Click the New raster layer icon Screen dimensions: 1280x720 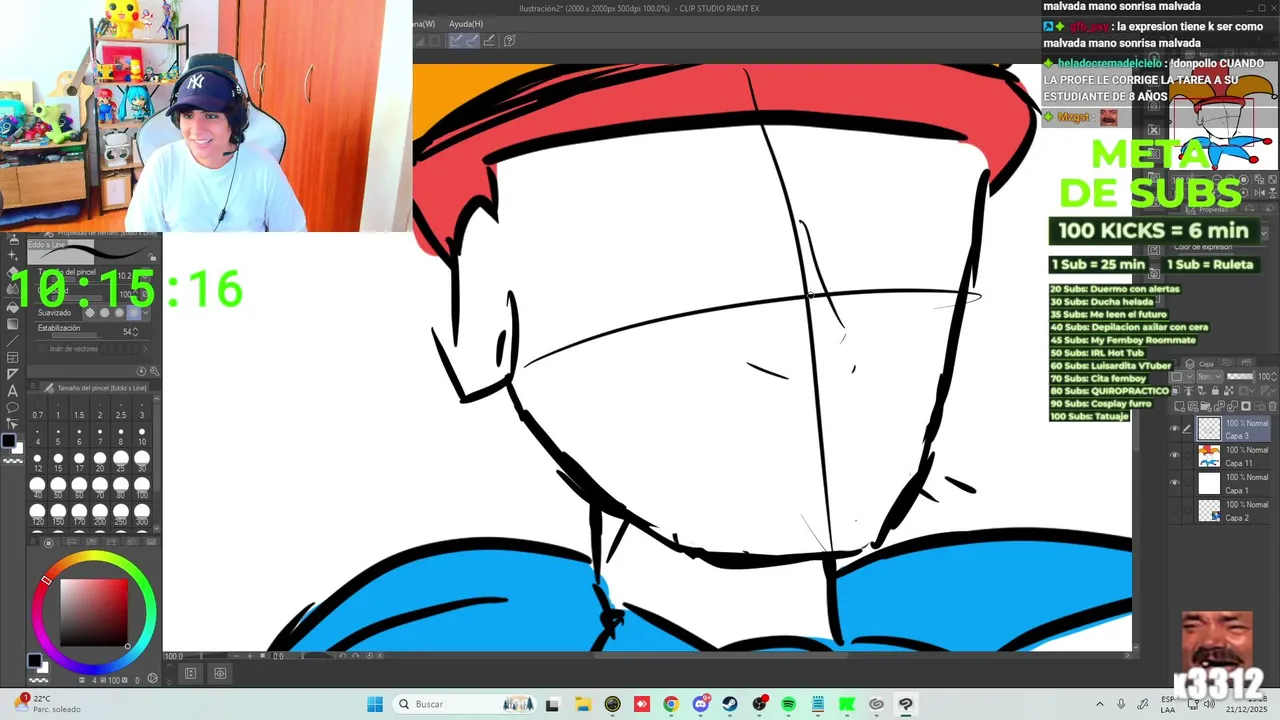[x=1179, y=406]
